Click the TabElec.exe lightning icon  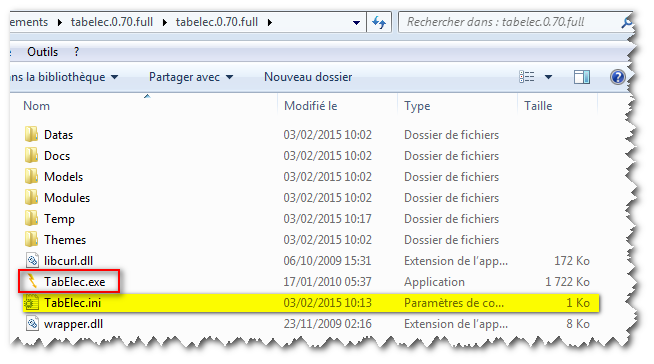(x=32, y=281)
